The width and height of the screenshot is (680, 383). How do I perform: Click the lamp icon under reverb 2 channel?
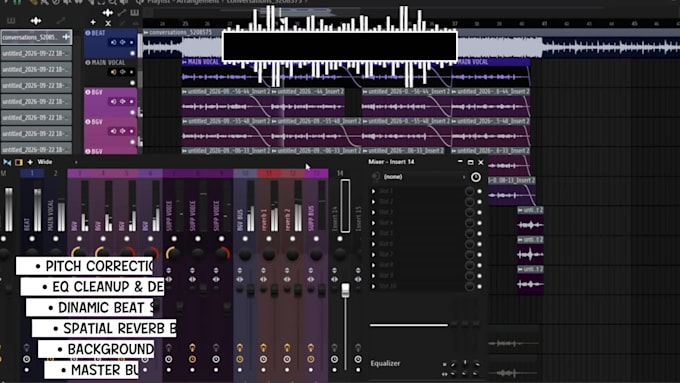[x=287, y=347]
